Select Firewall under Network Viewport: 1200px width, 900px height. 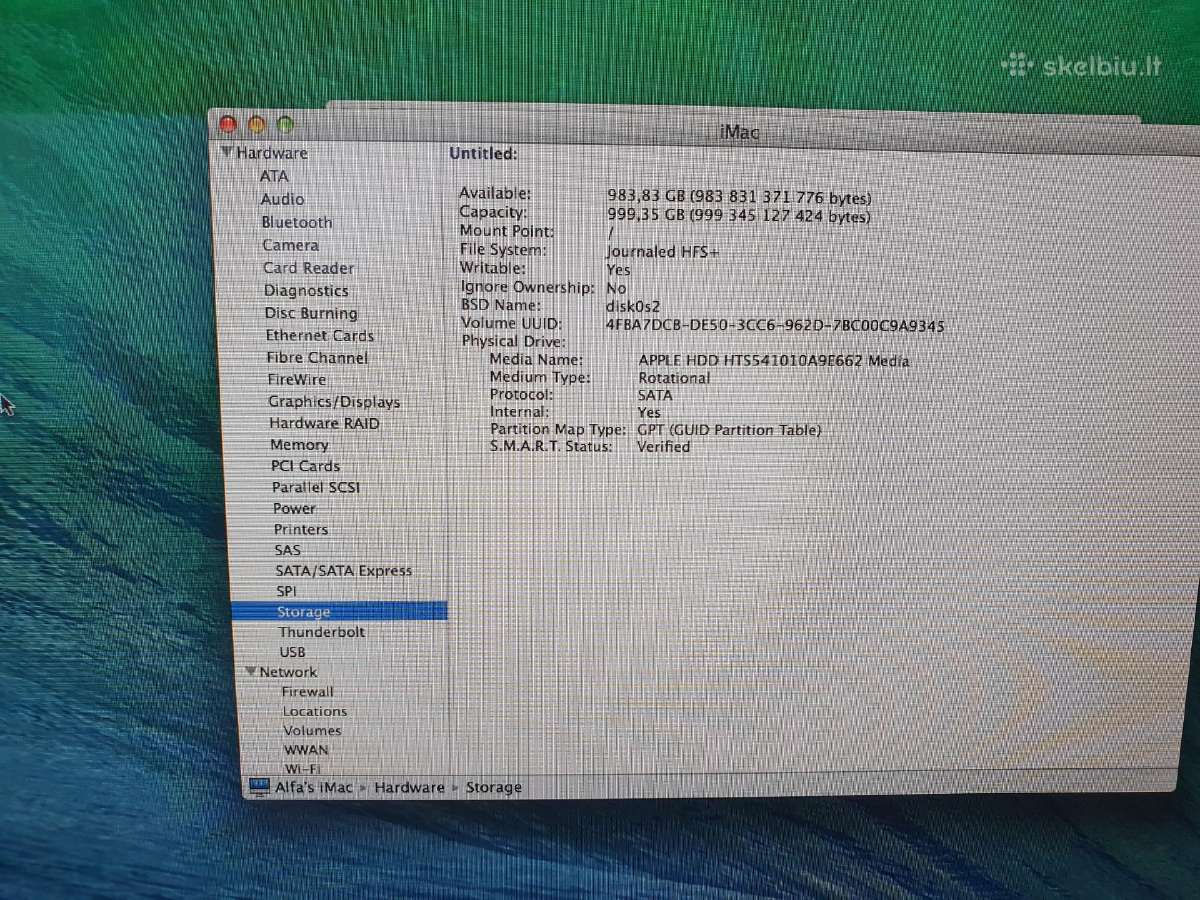point(308,692)
